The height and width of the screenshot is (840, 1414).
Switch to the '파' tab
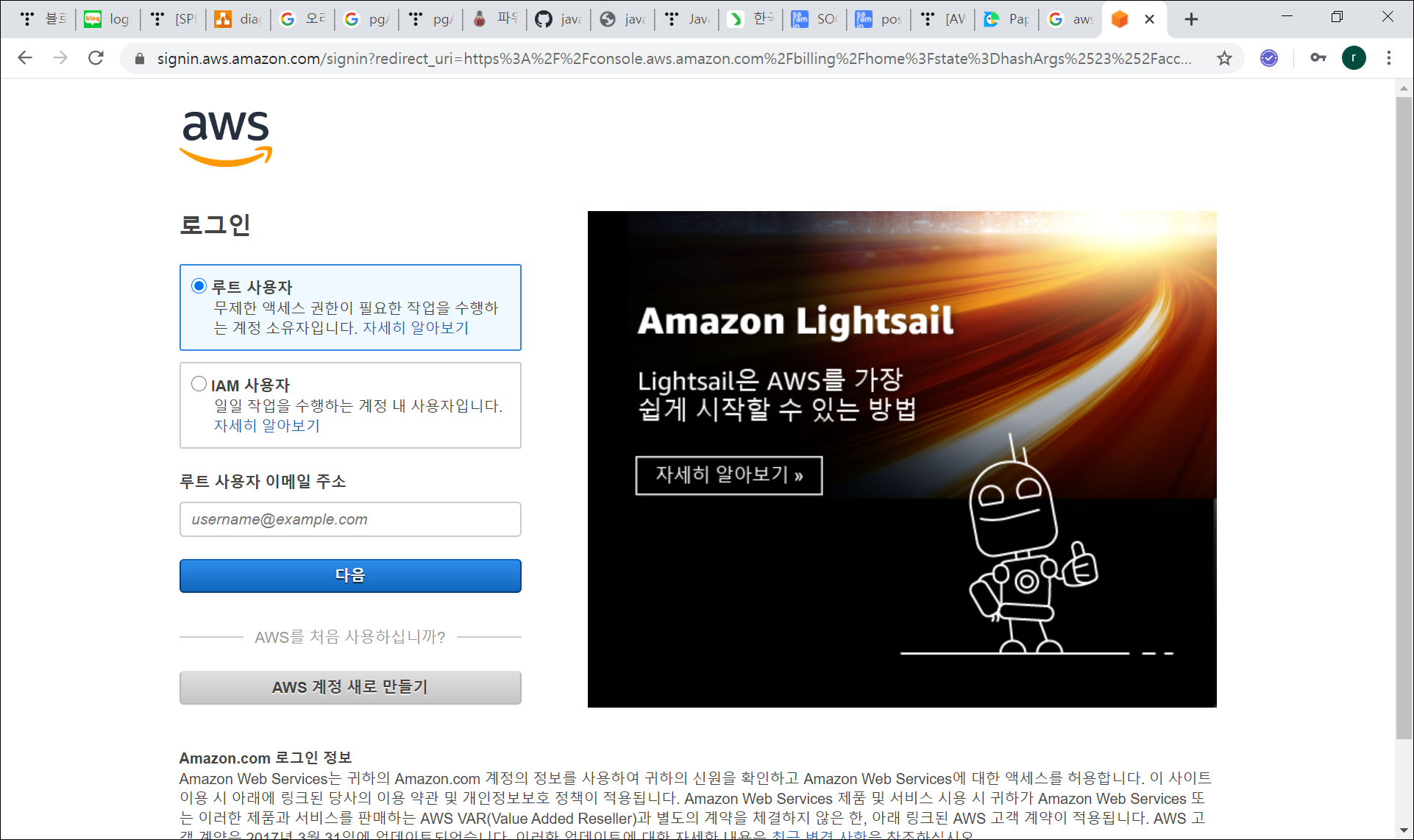(x=494, y=20)
